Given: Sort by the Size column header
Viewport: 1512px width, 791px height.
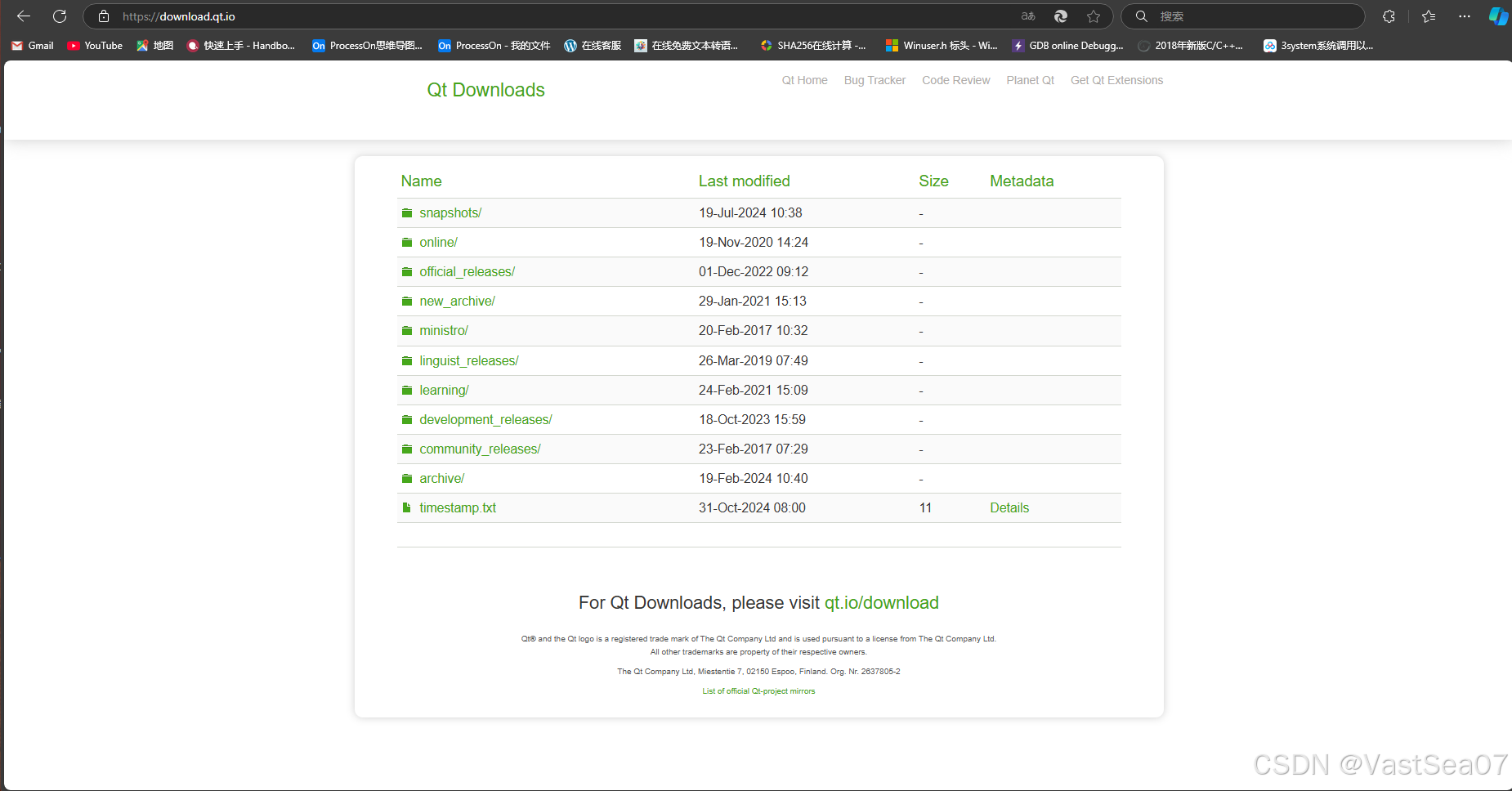Looking at the screenshot, I should coord(934,181).
